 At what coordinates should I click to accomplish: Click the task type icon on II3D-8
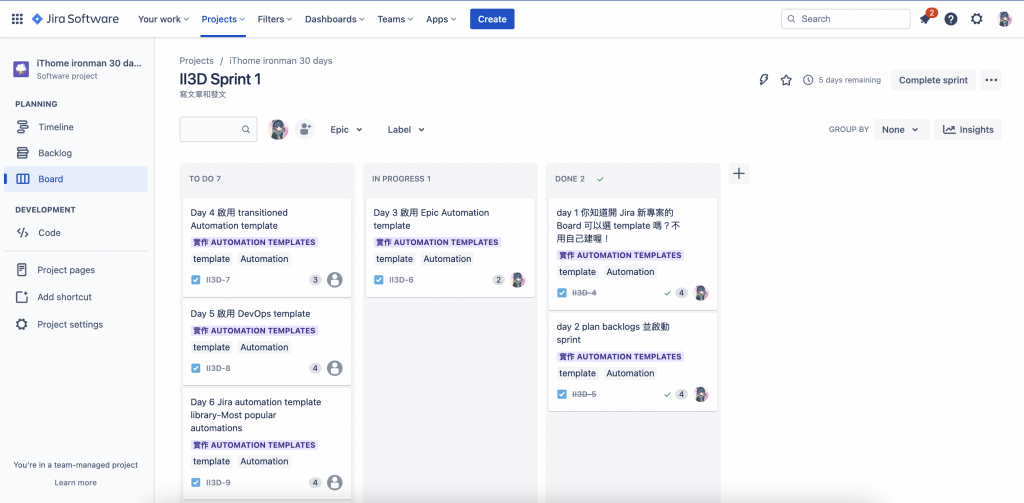(196, 368)
